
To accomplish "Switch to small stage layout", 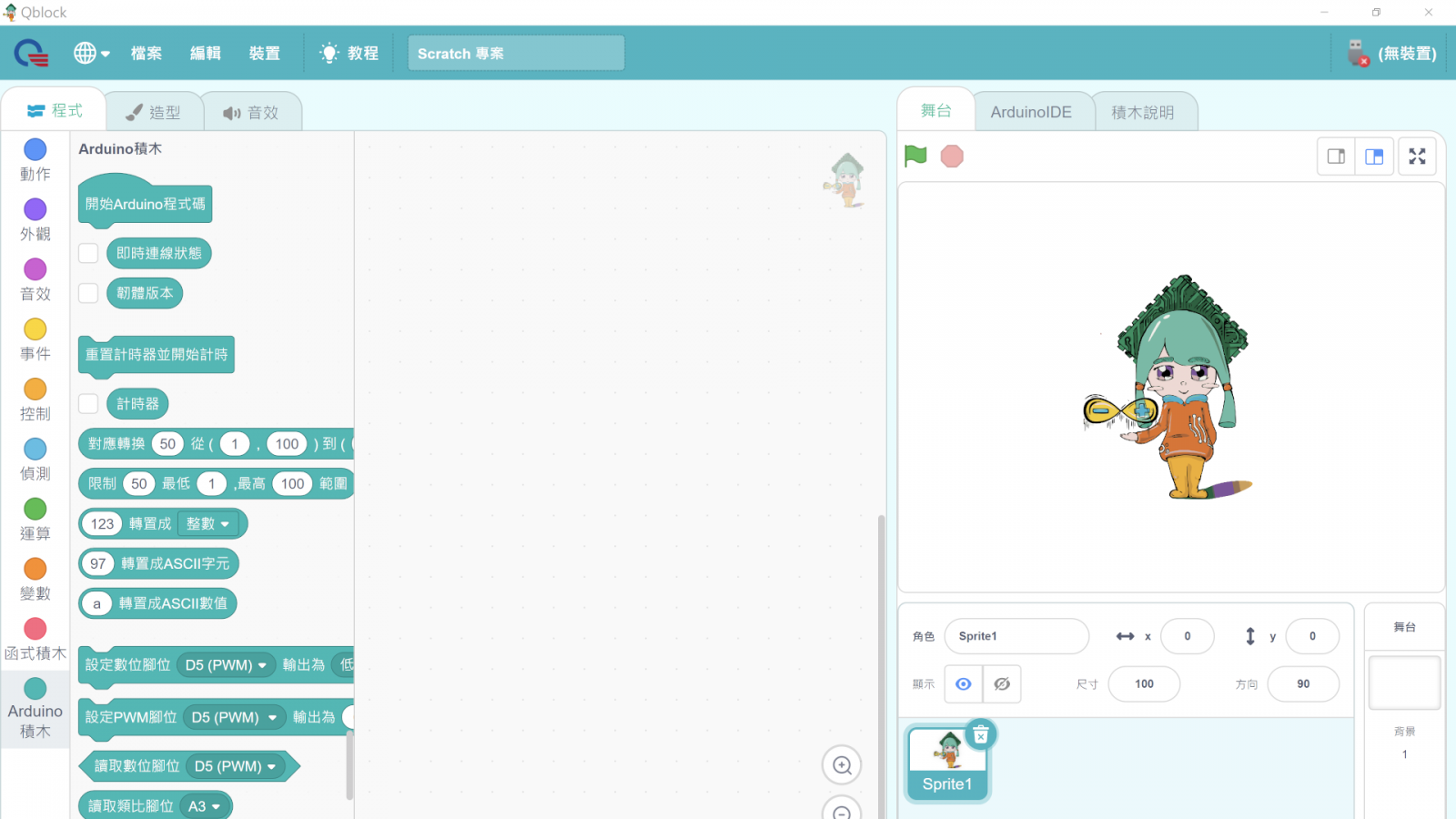I will click(1336, 157).
